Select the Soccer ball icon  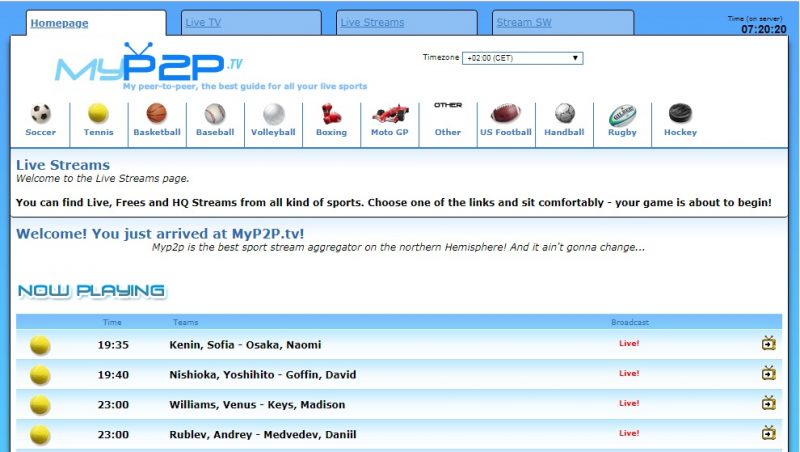(40, 114)
